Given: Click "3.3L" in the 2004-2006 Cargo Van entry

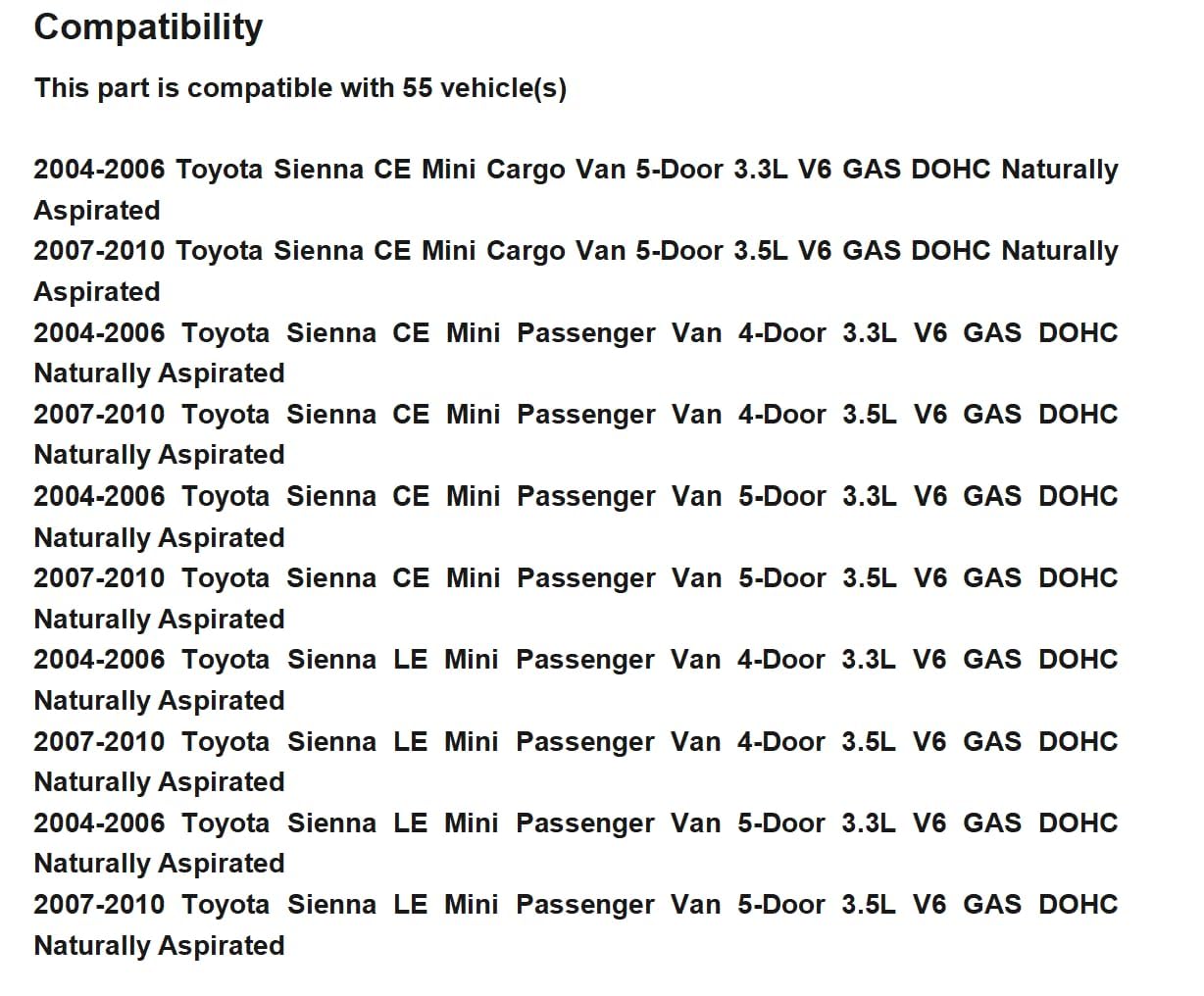Looking at the screenshot, I should 760,170.
